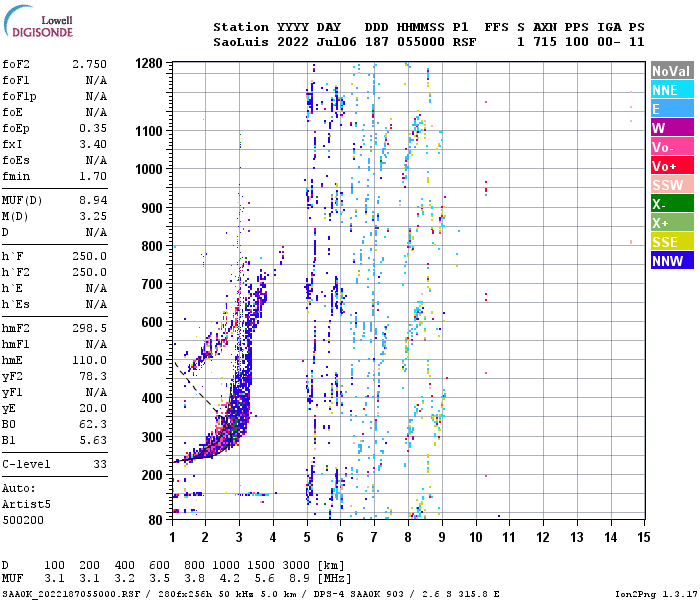The image size is (700, 600).
Task: Click the 500200 version number
Action: tap(23, 520)
